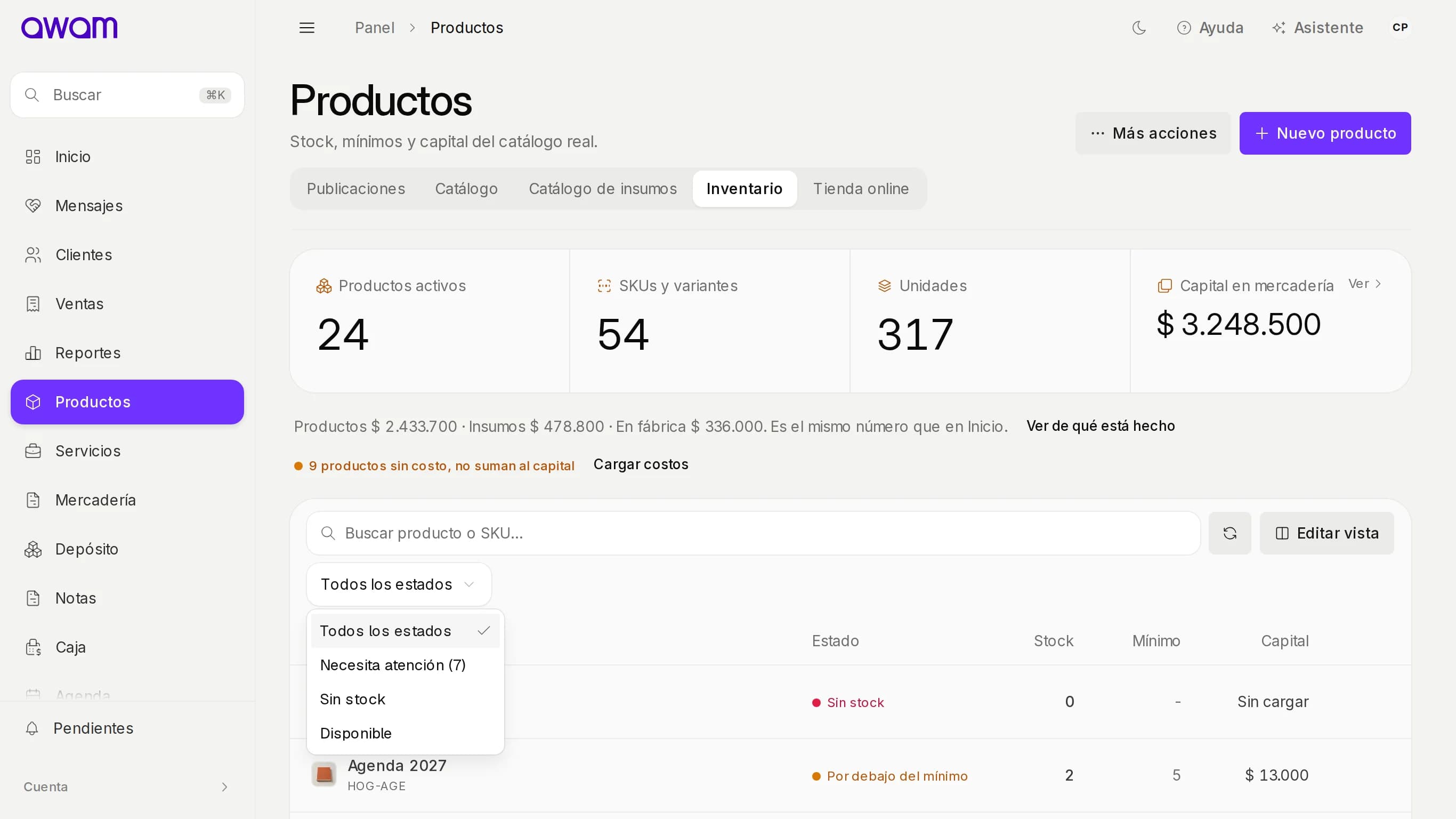Switch to Catálogo de insumos tab

tap(603, 189)
